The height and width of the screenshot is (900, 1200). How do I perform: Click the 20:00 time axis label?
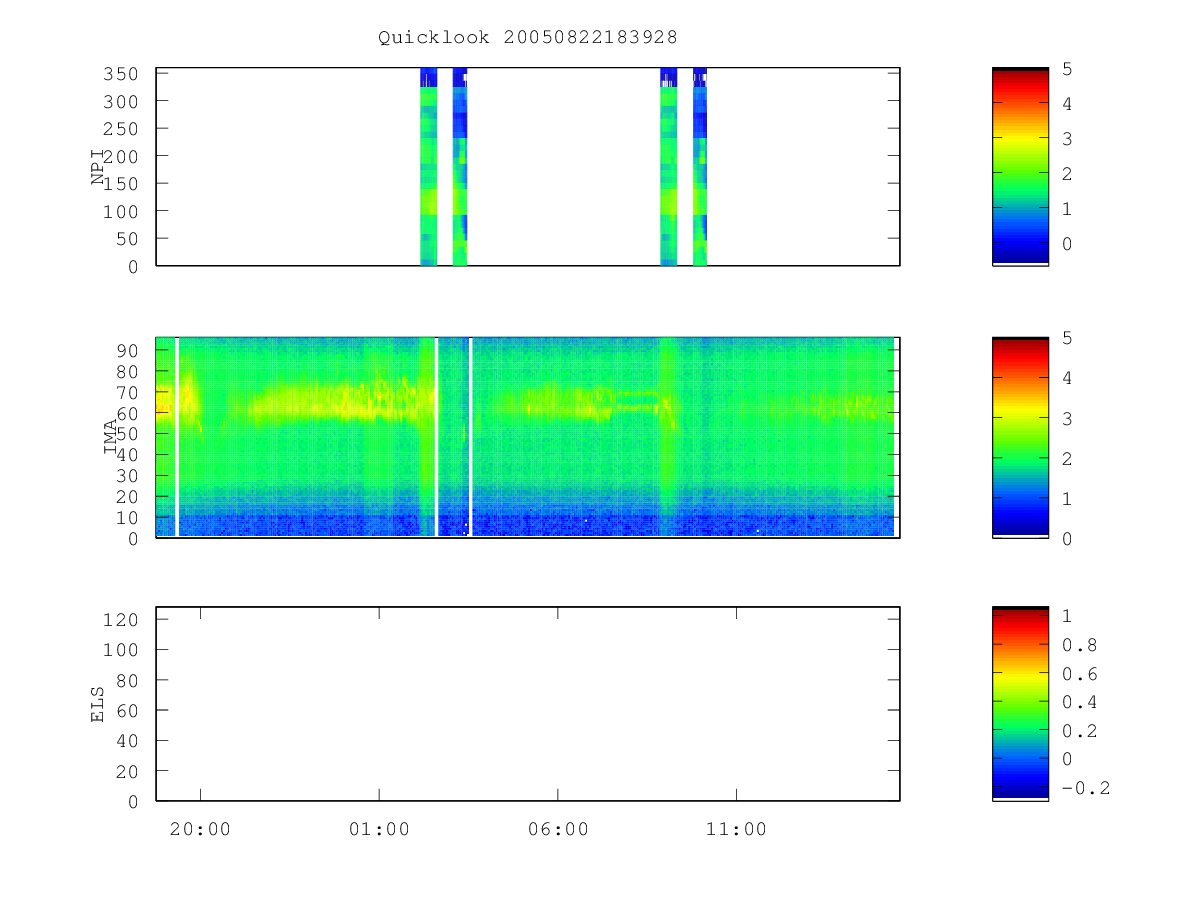point(200,829)
